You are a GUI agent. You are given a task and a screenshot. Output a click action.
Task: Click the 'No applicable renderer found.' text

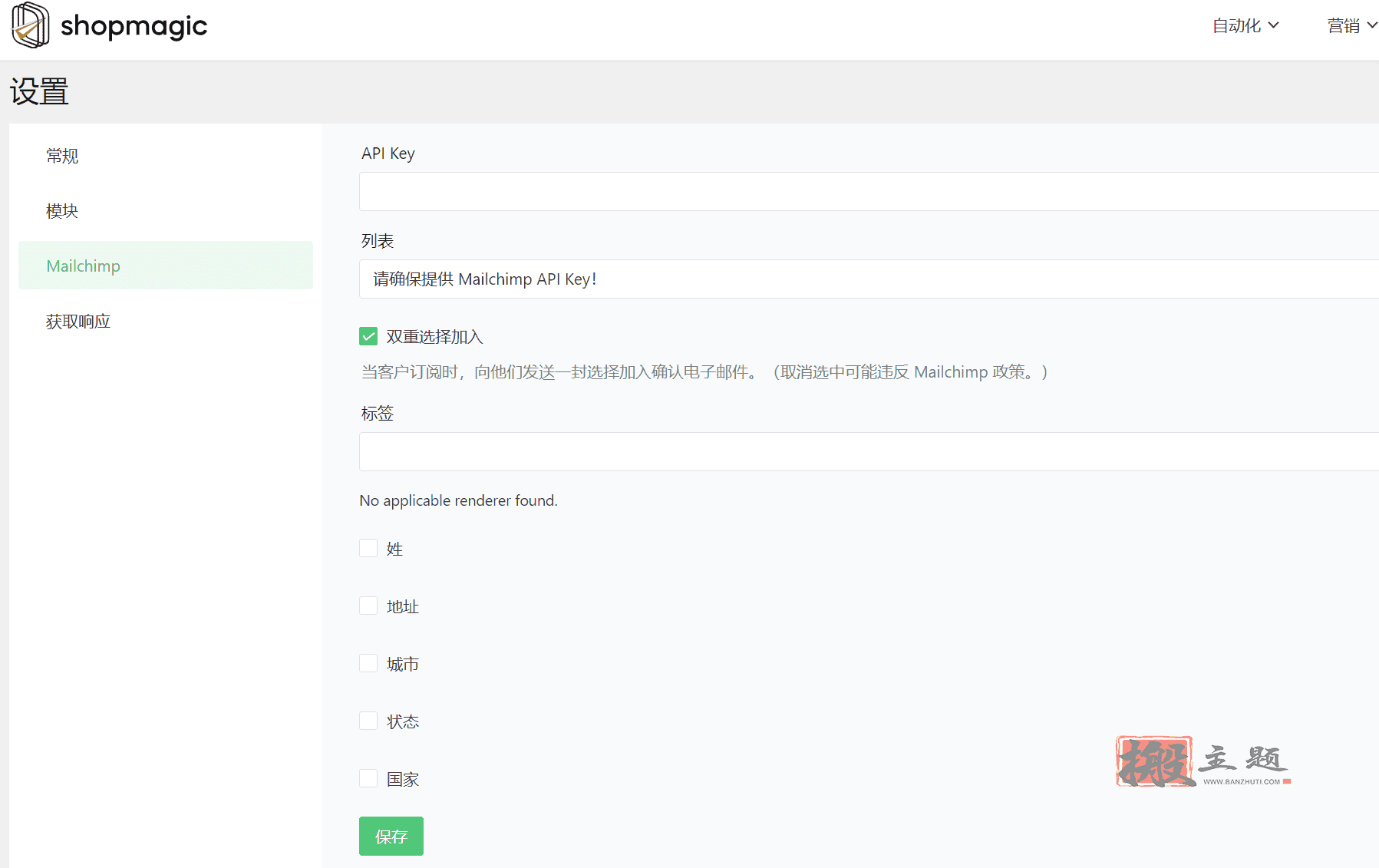click(x=458, y=500)
